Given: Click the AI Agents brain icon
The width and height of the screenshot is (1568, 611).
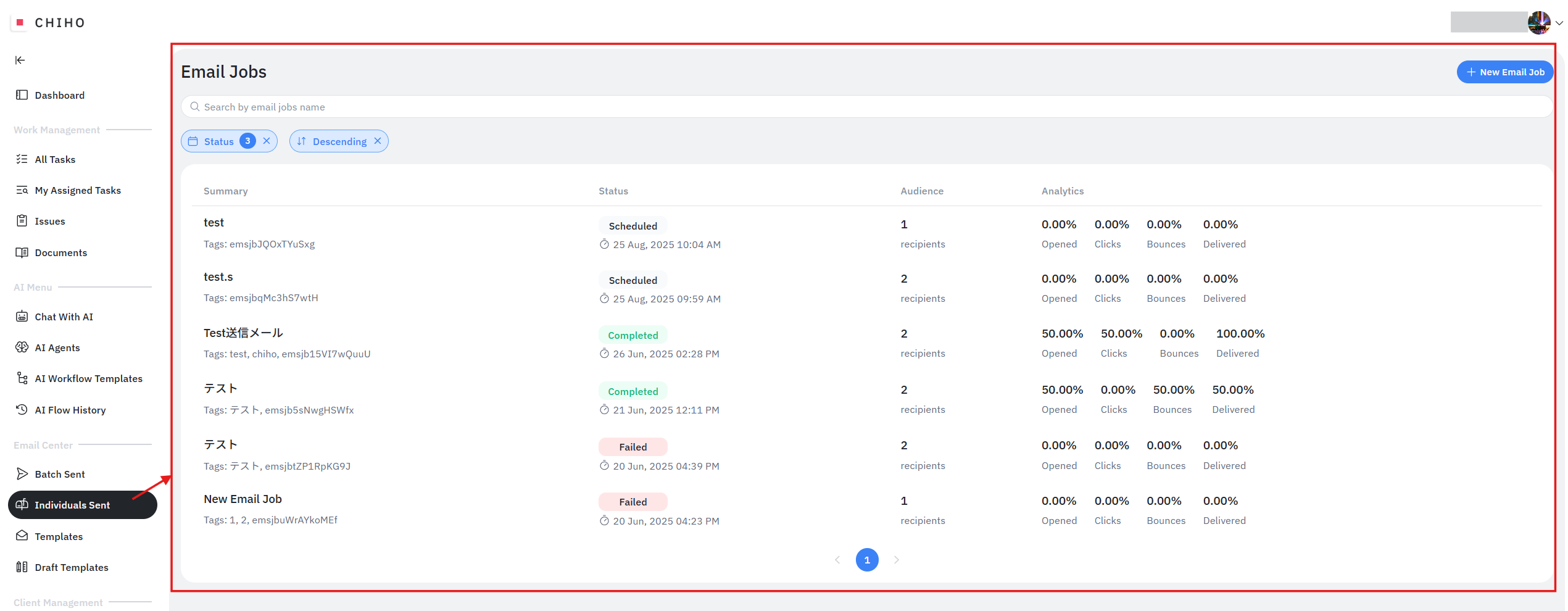Looking at the screenshot, I should [22, 347].
